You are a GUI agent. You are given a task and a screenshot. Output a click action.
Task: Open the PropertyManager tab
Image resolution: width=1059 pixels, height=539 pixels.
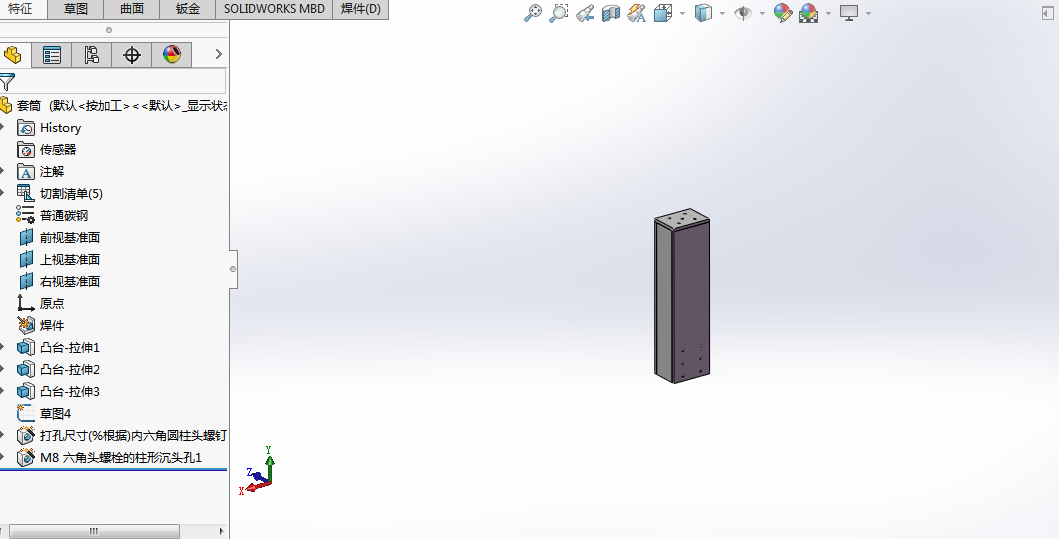click(52, 55)
